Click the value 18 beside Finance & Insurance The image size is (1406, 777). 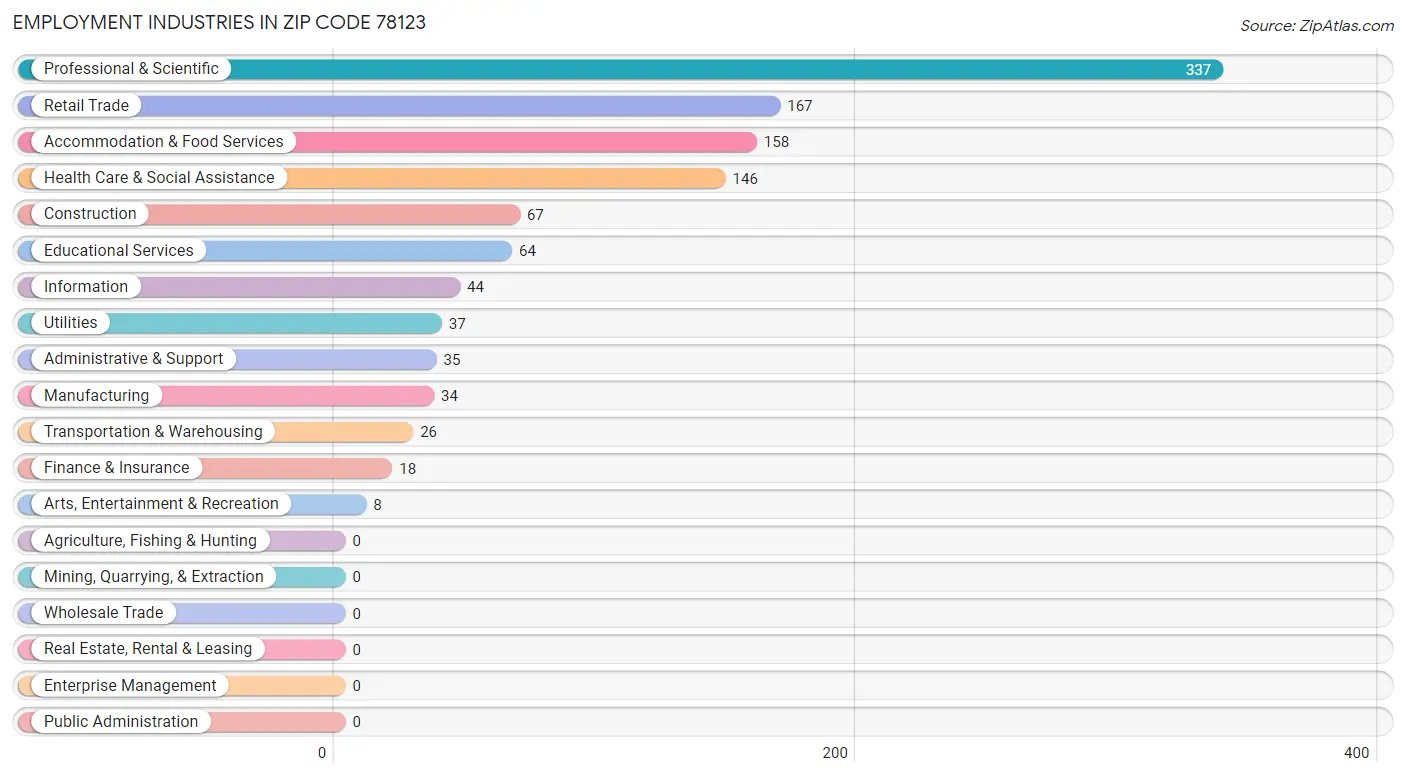(407, 468)
